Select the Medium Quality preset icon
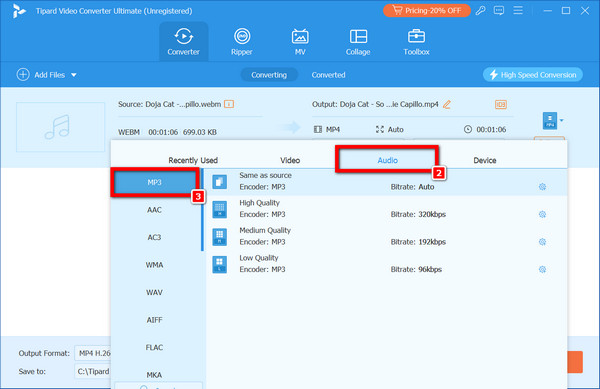Screen dimensions: 600x389 click(220, 237)
